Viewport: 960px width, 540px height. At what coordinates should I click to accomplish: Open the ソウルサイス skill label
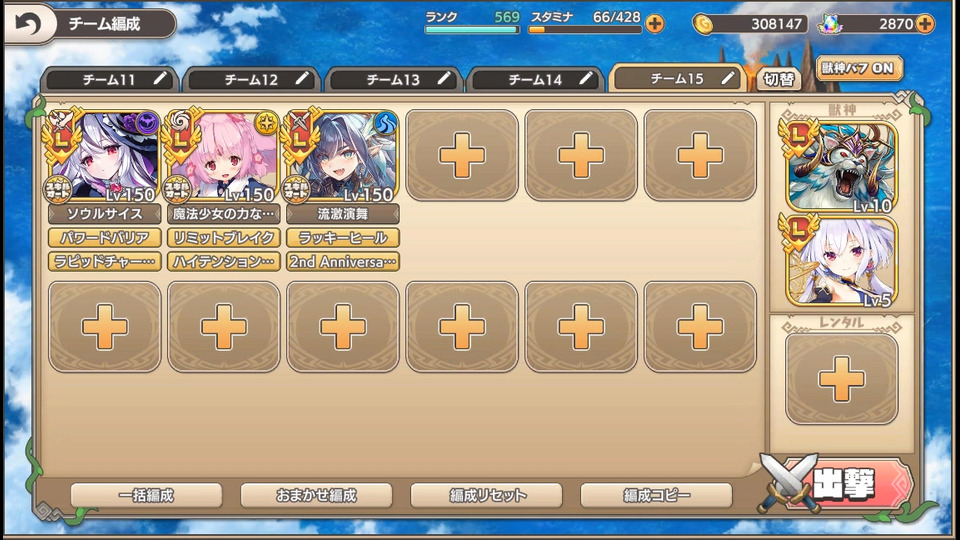click(105, 214)
